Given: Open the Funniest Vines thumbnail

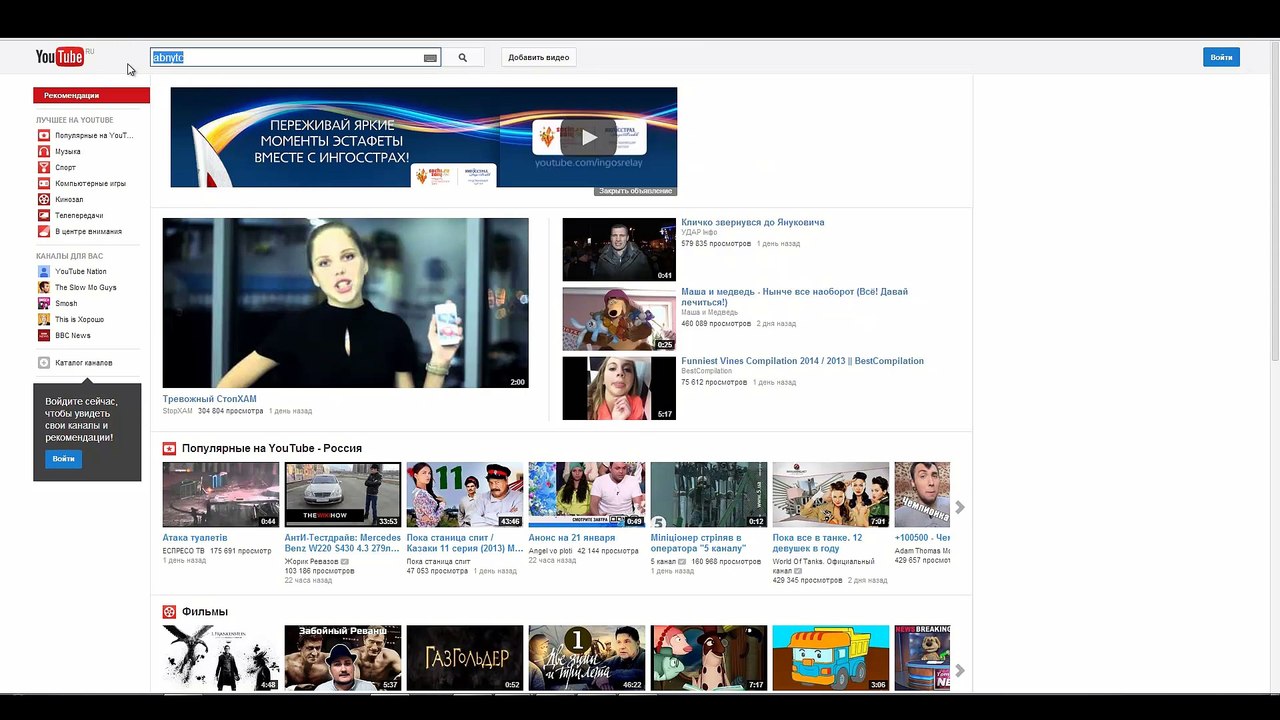Looking at the screenshot, I should click(x=619, y=388).
